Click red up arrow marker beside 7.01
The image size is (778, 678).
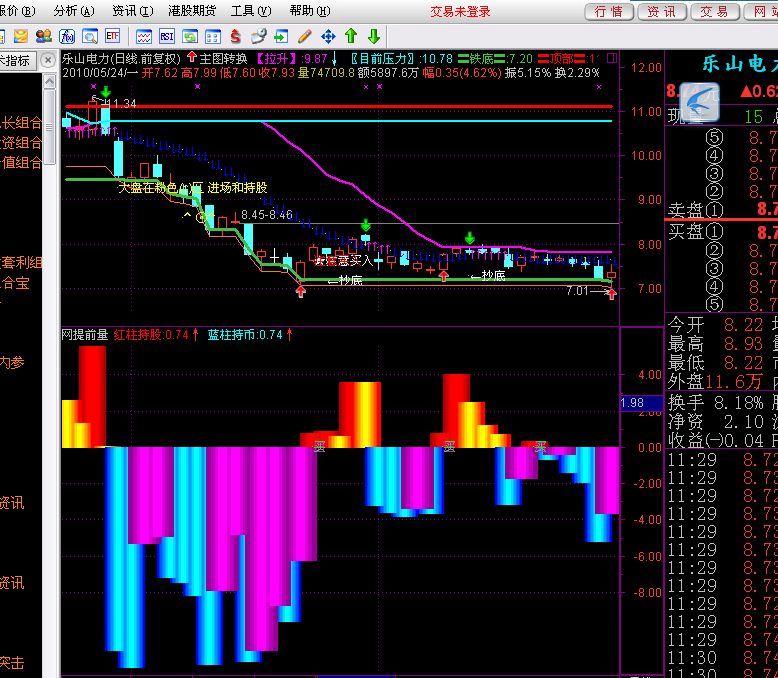coord(612,294)
